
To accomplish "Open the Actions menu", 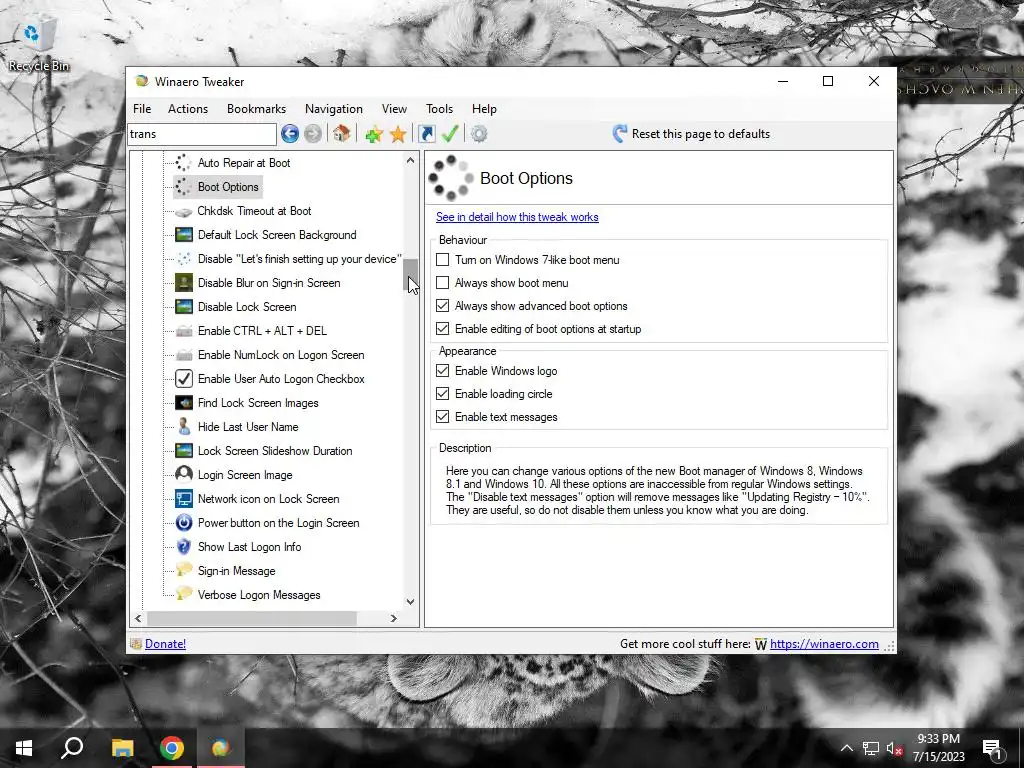I will (x=188, y=109).
